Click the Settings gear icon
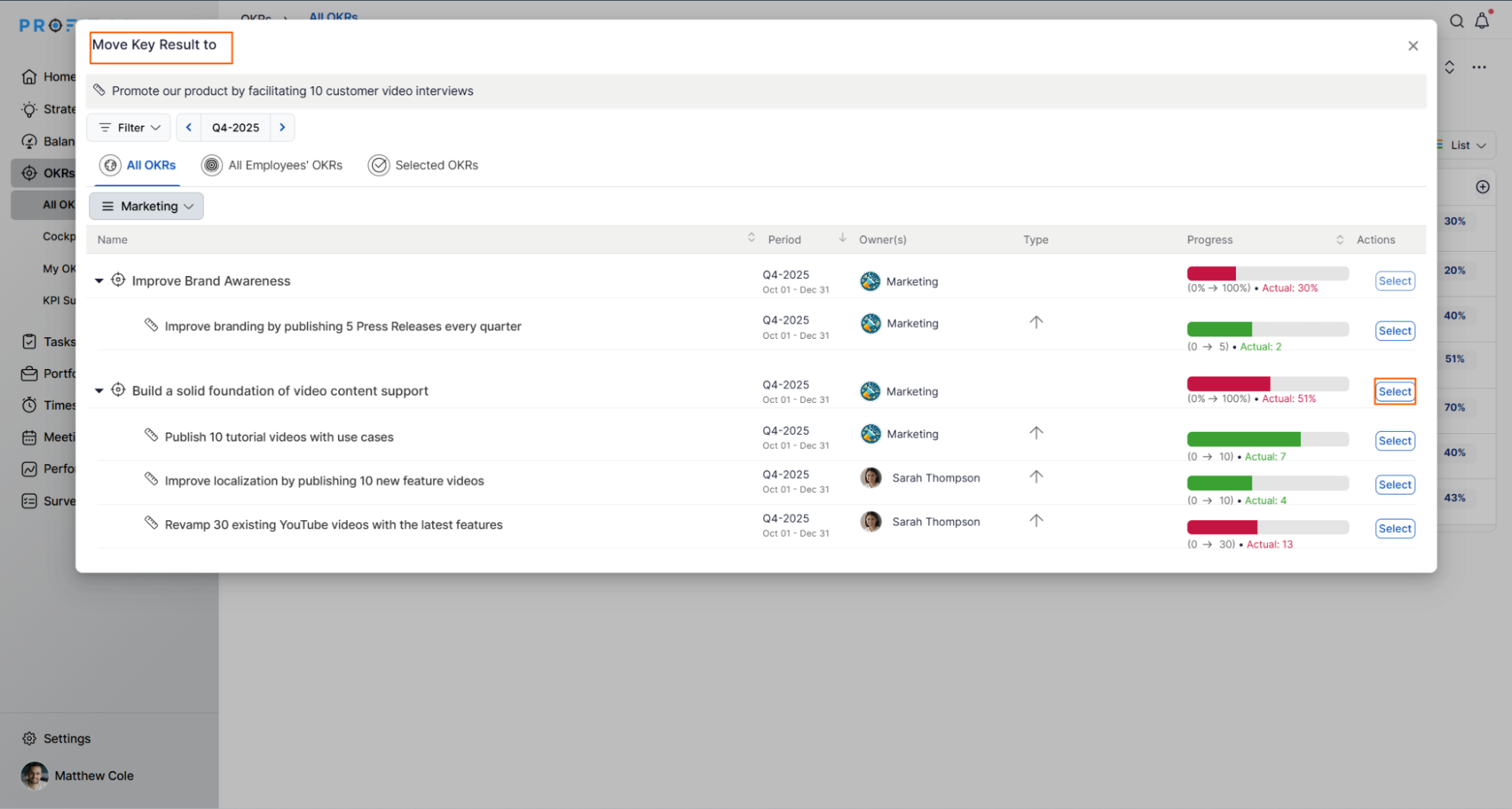 [29, 739]
